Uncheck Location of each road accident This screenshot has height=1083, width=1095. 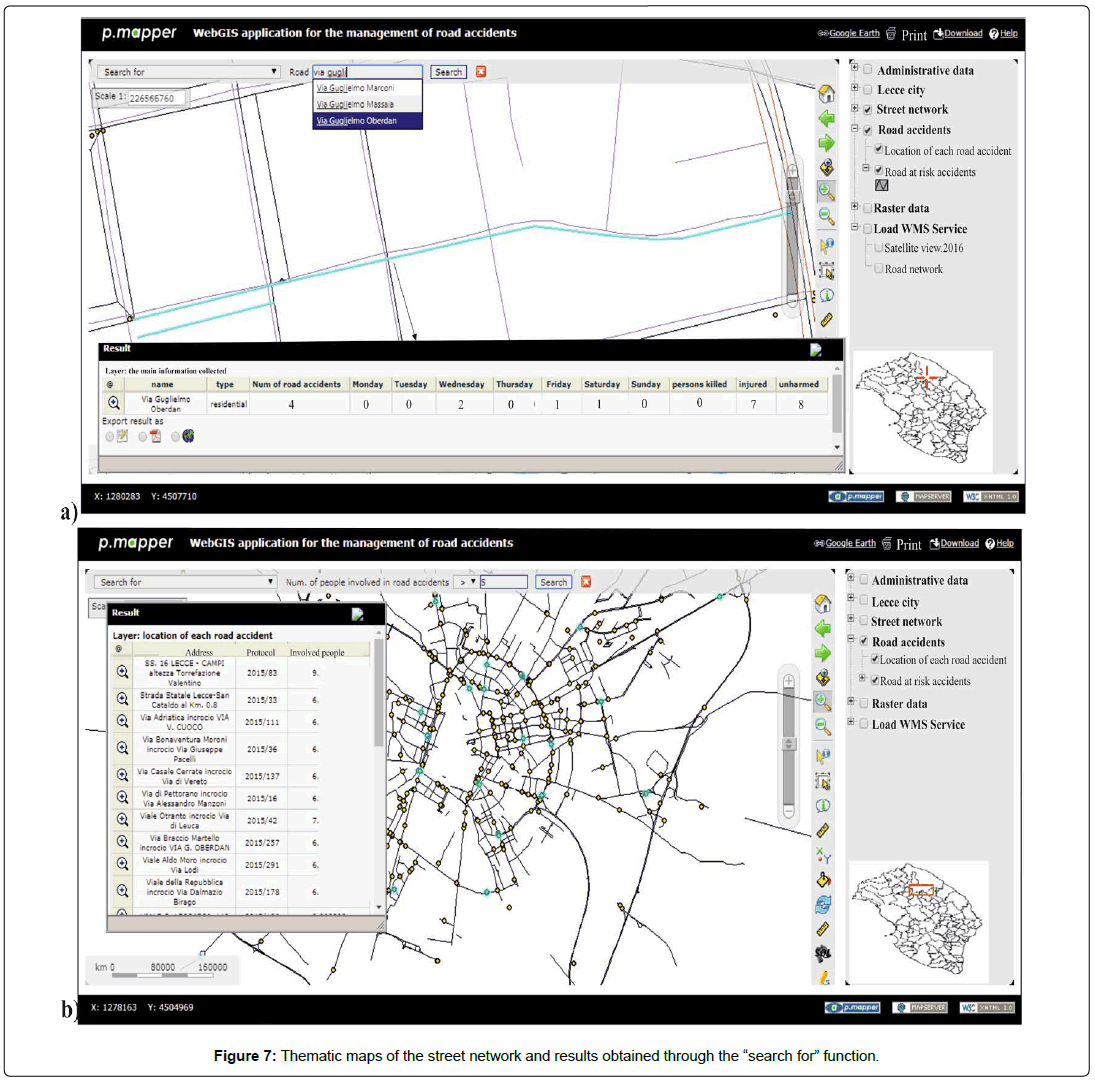tap(878, 150)
